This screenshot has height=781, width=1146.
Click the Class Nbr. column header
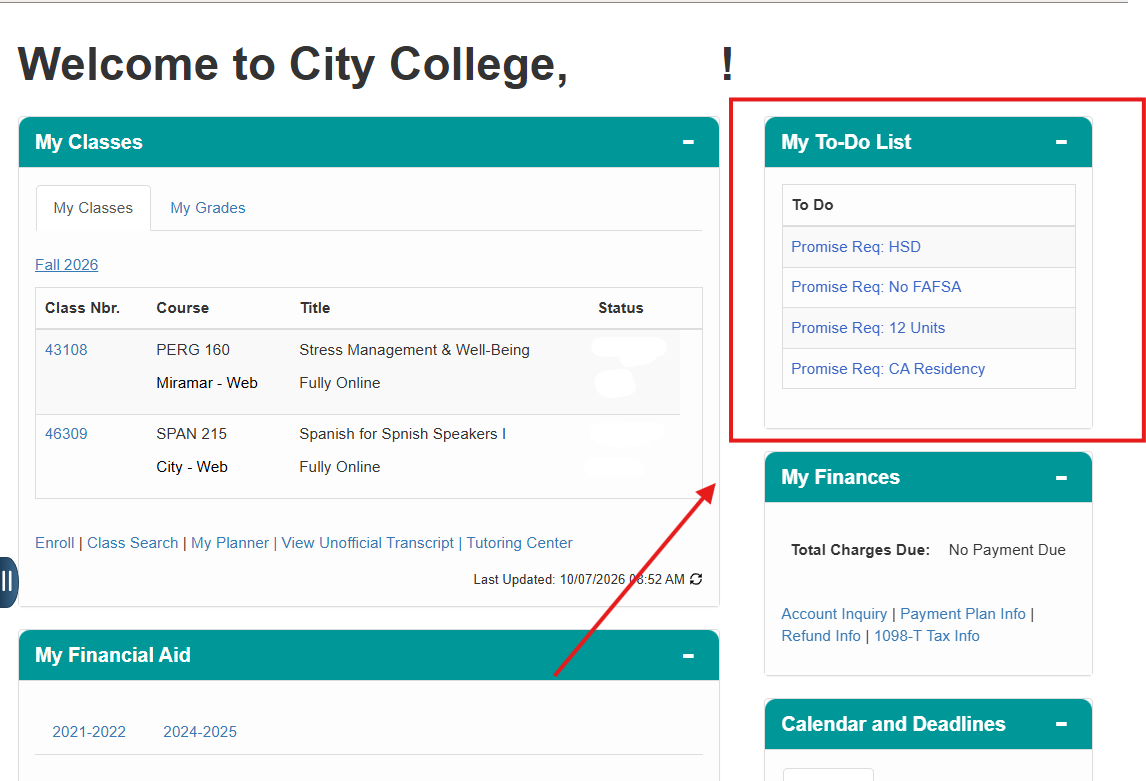point(83,308)
